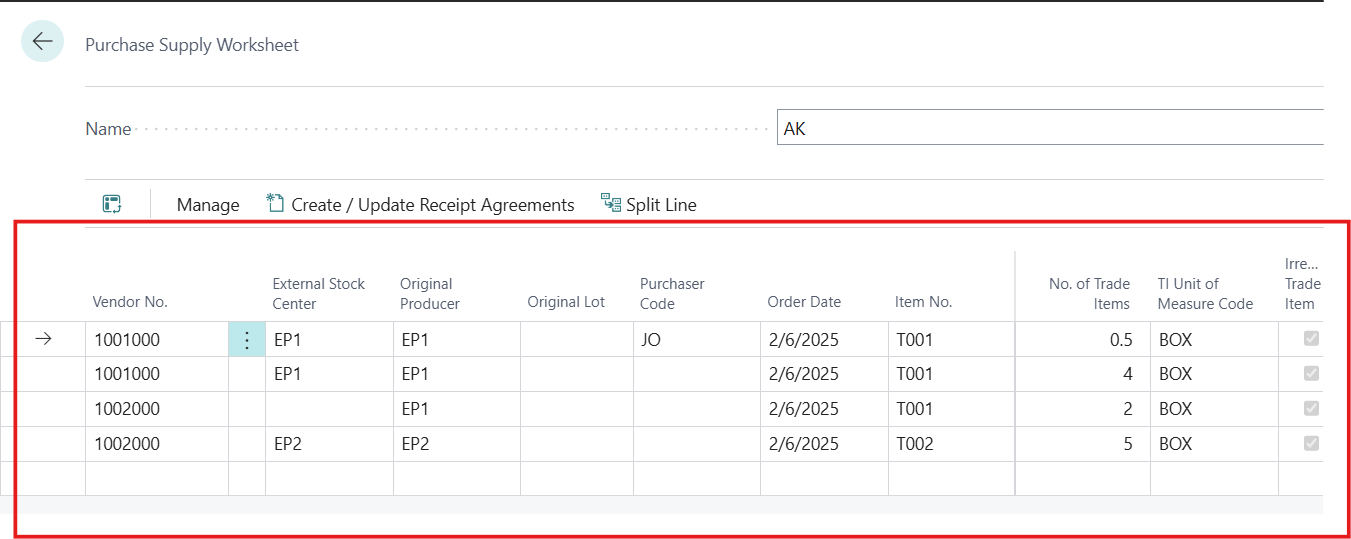This screenshot has width=1351, height=539.
Task: Click the Create / Update Receipt Agreements icon
Action: (x=276, y=203)
